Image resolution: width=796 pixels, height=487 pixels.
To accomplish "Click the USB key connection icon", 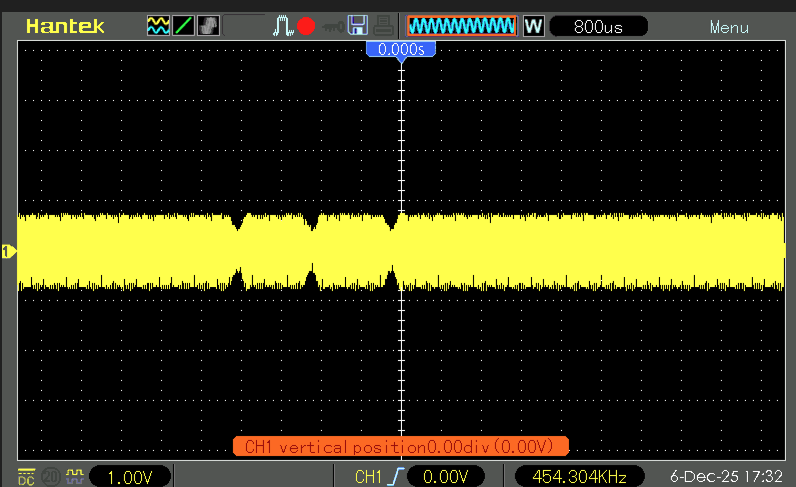I will click(x=331, y=27).
